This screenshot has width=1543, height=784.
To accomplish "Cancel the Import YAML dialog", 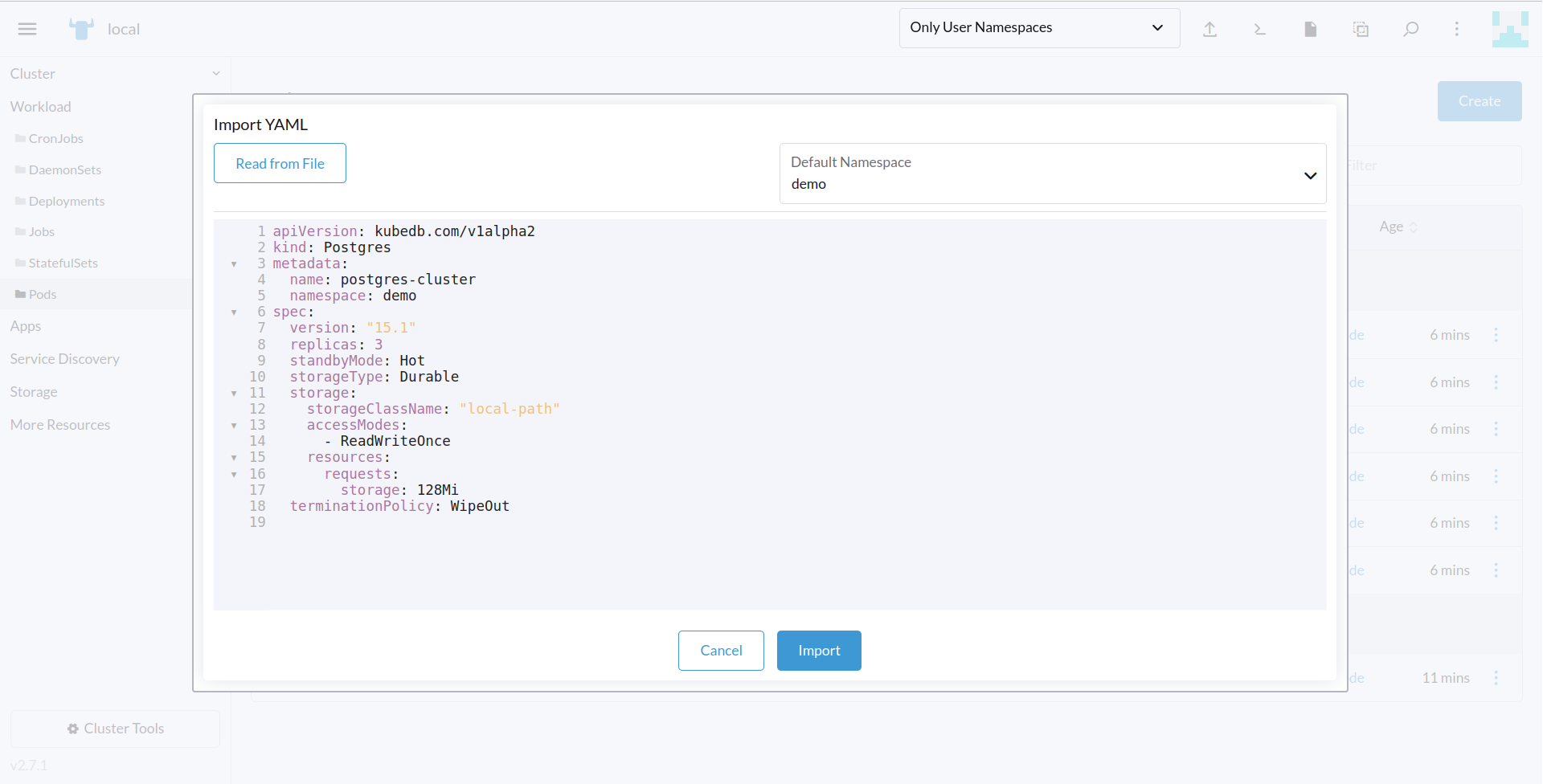I will [x=720, y=651].
